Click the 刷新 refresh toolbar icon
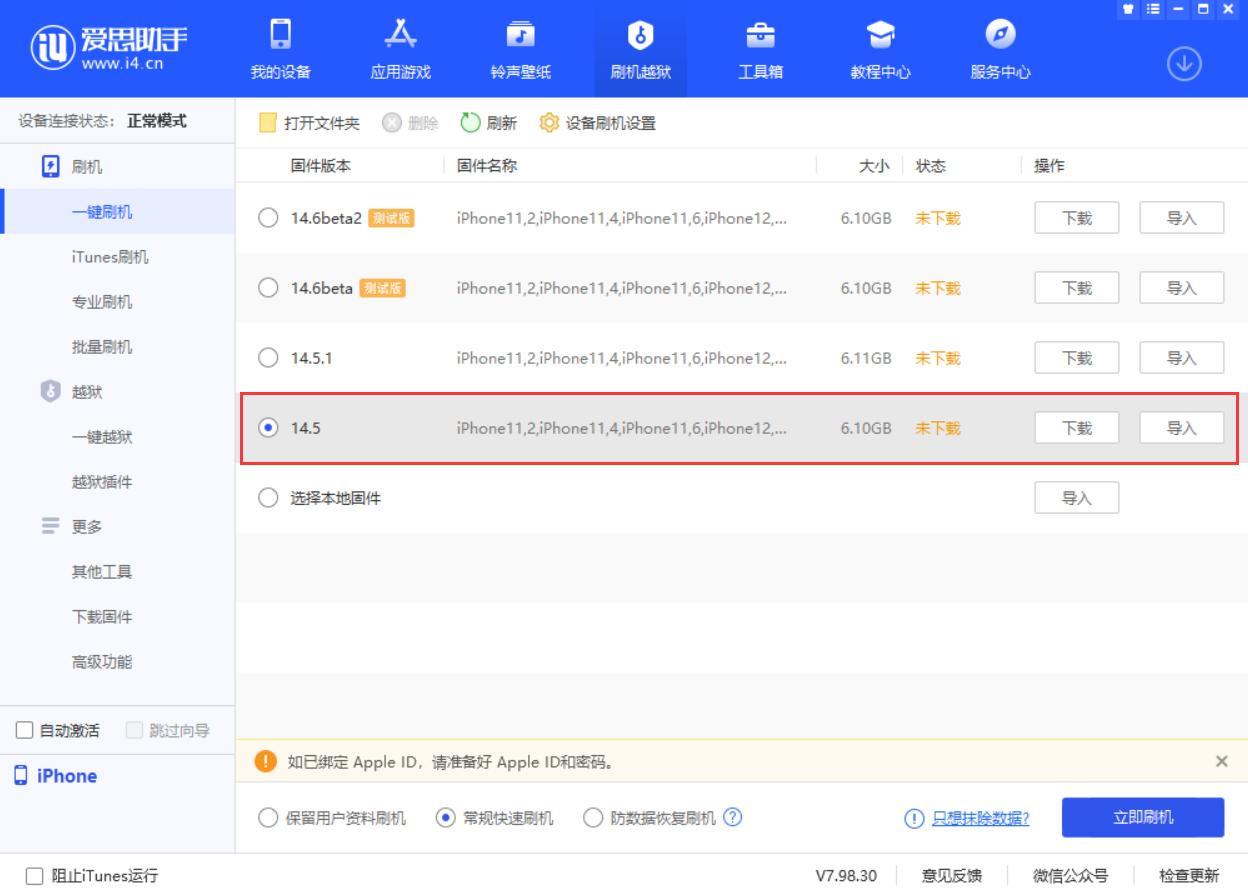1248x890 pixels. pos(471,123)
